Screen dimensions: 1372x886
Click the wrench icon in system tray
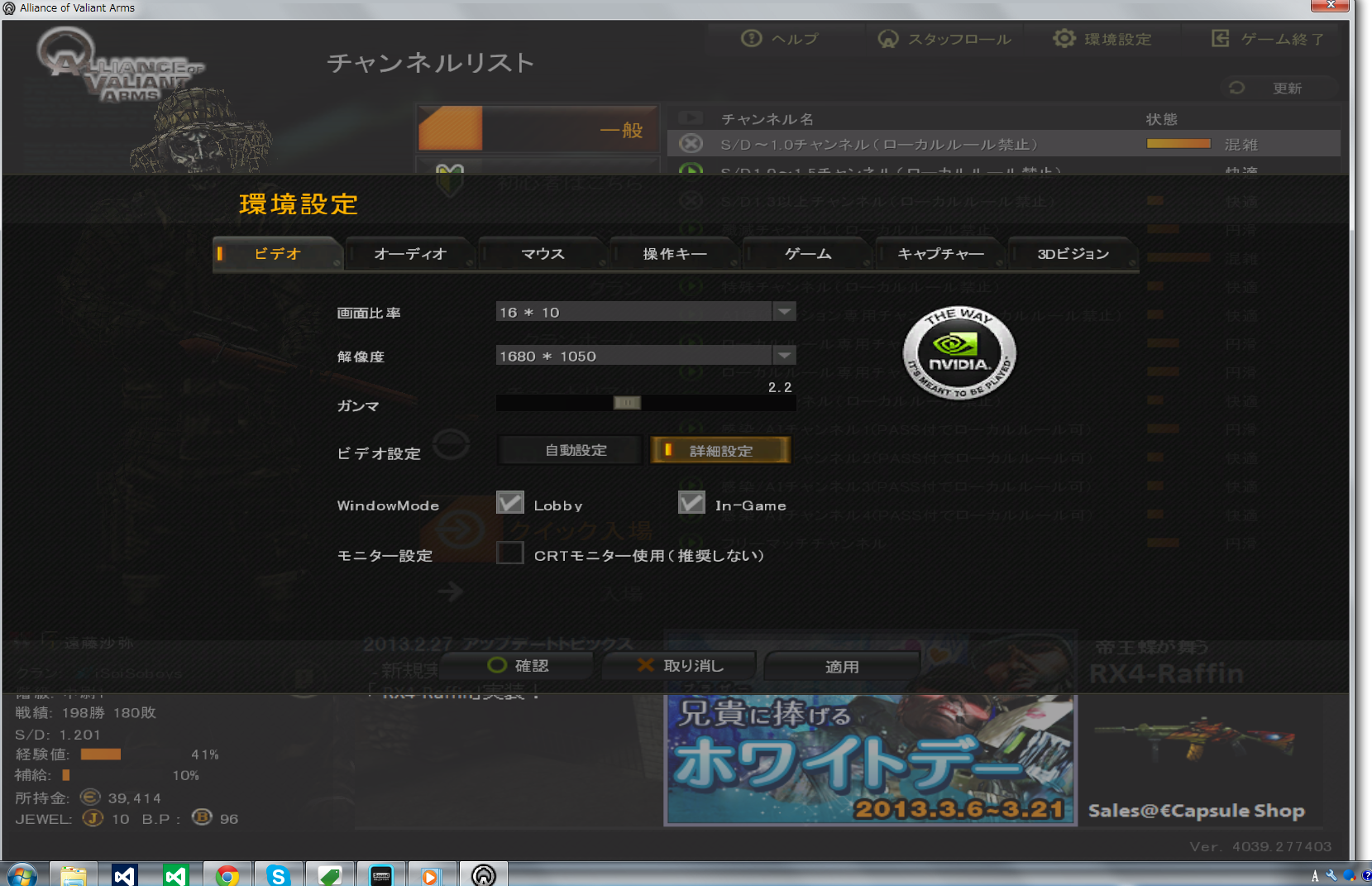coord(1331,875)
